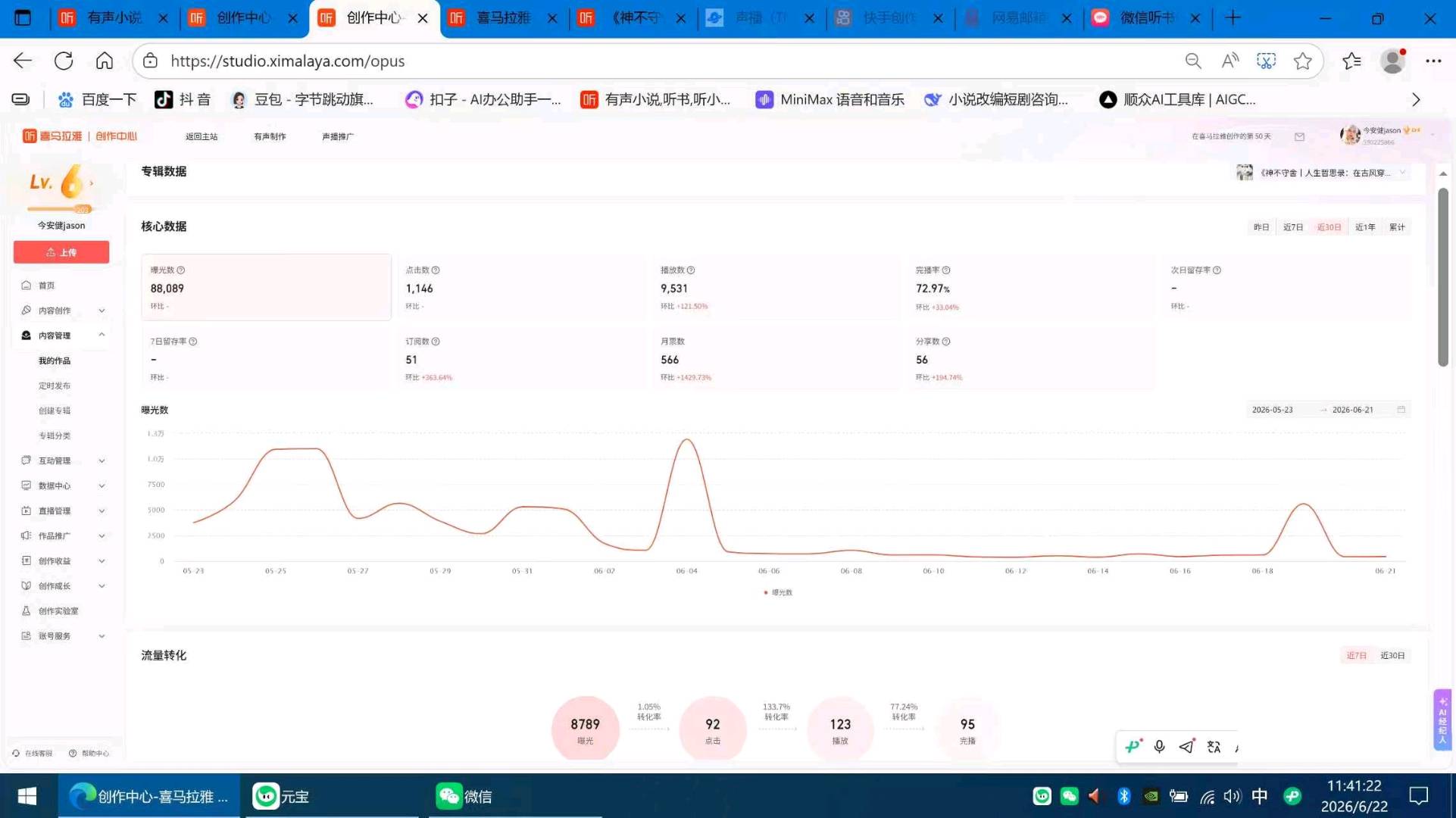
Task: Click the 创作收益 income icon
Action: [27, 560]
